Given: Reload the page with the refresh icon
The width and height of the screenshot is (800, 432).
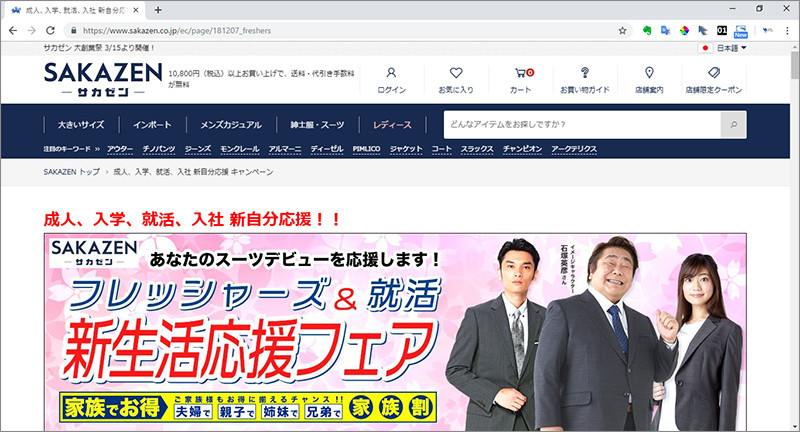Looking at the screenshot, I should click(x=50, y=31).
